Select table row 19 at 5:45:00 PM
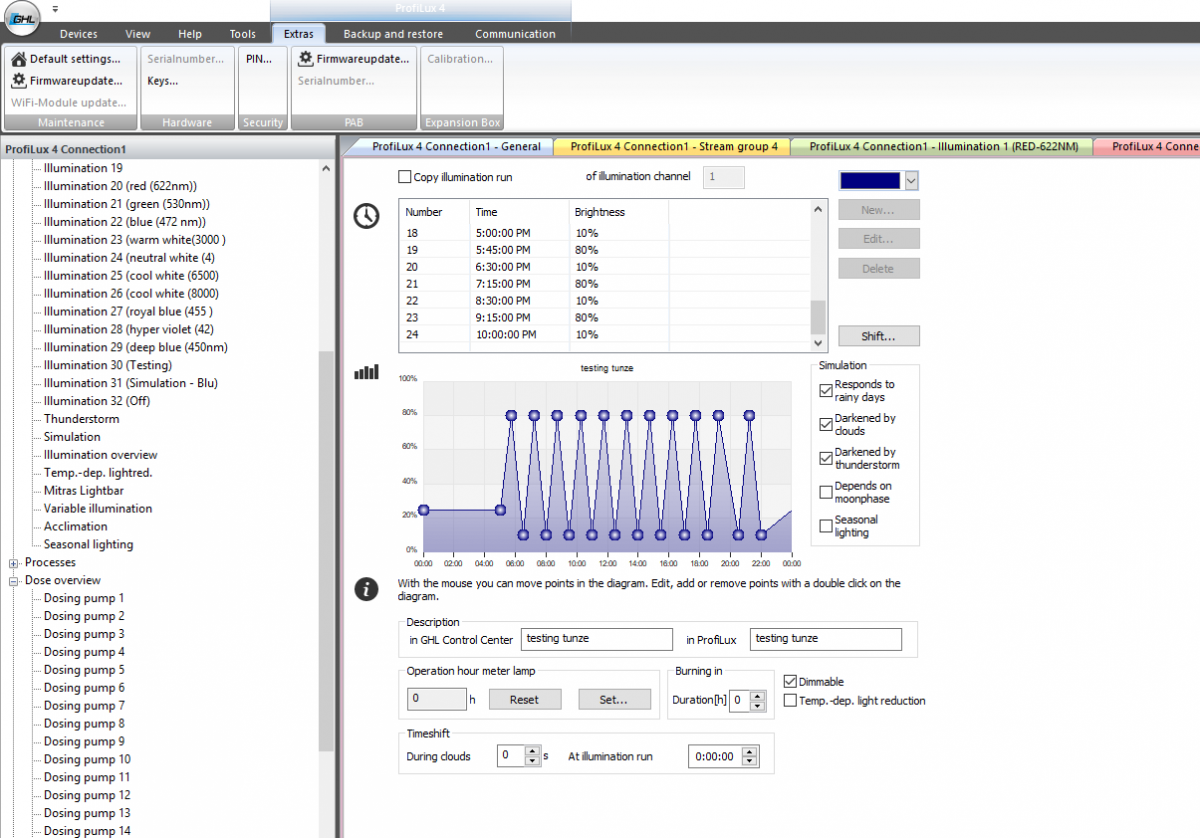This screenshot has width=1200, height=838. tap(604, 250)
